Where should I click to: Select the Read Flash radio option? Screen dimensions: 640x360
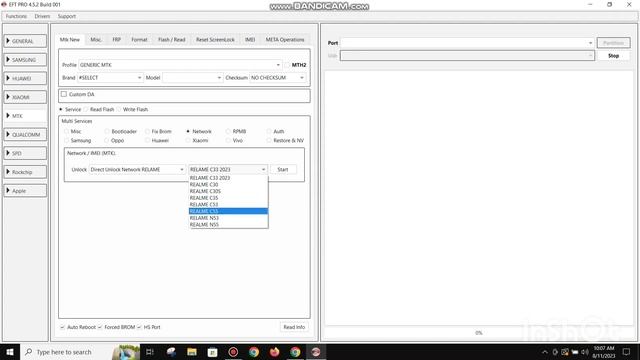pos(86,109)
